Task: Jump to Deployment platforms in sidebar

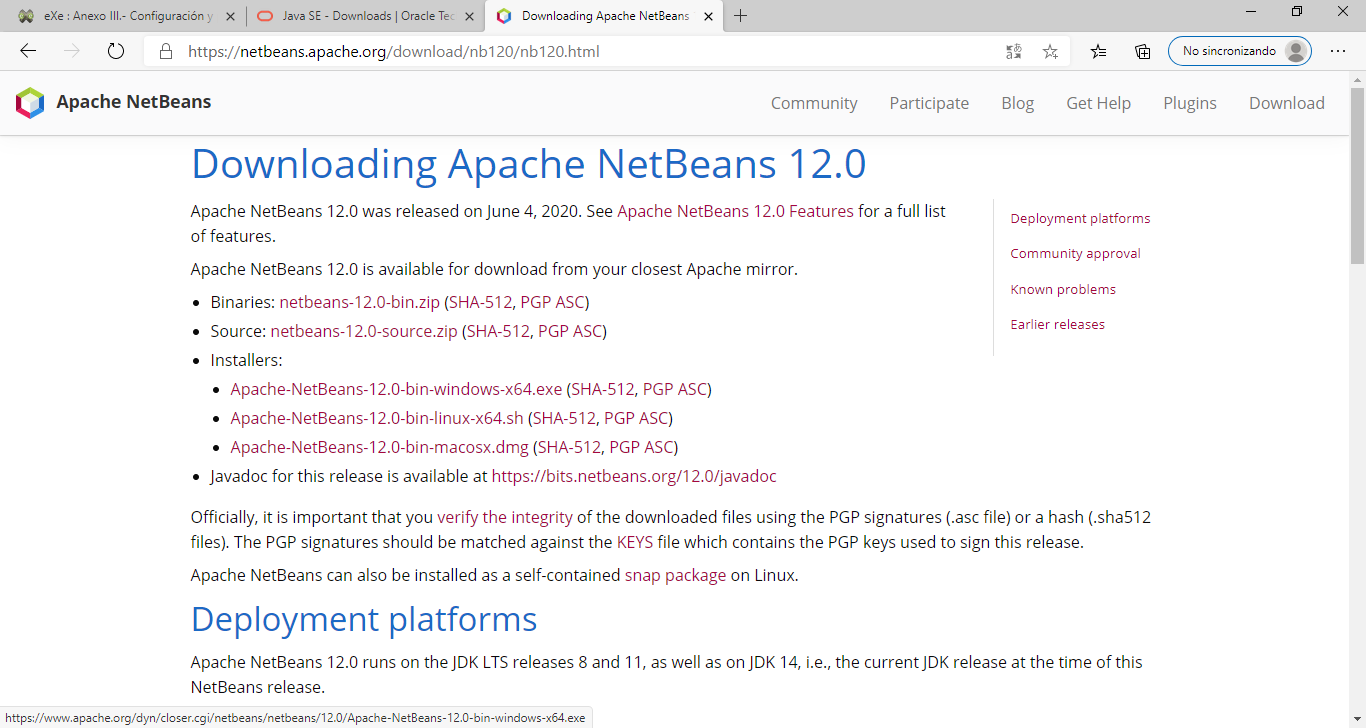Action: coord(1080,218)
